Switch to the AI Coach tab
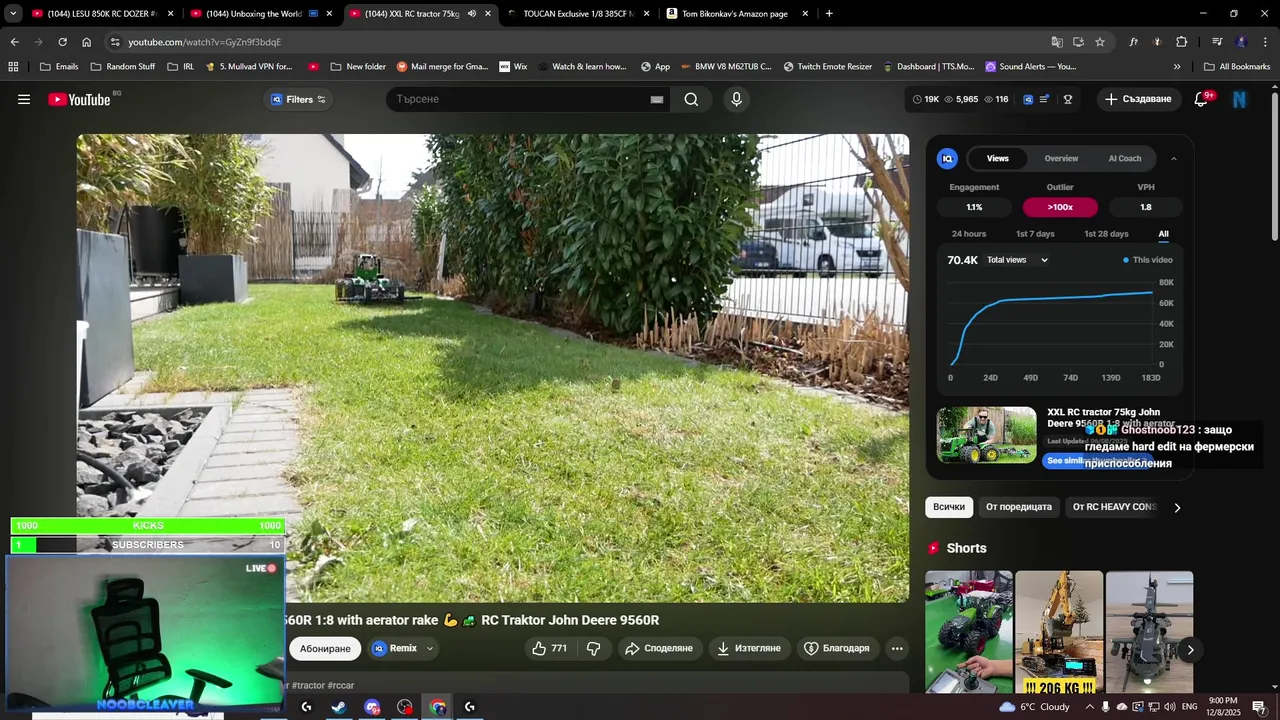1280x720 pixels. click(x=1125, y=158)
